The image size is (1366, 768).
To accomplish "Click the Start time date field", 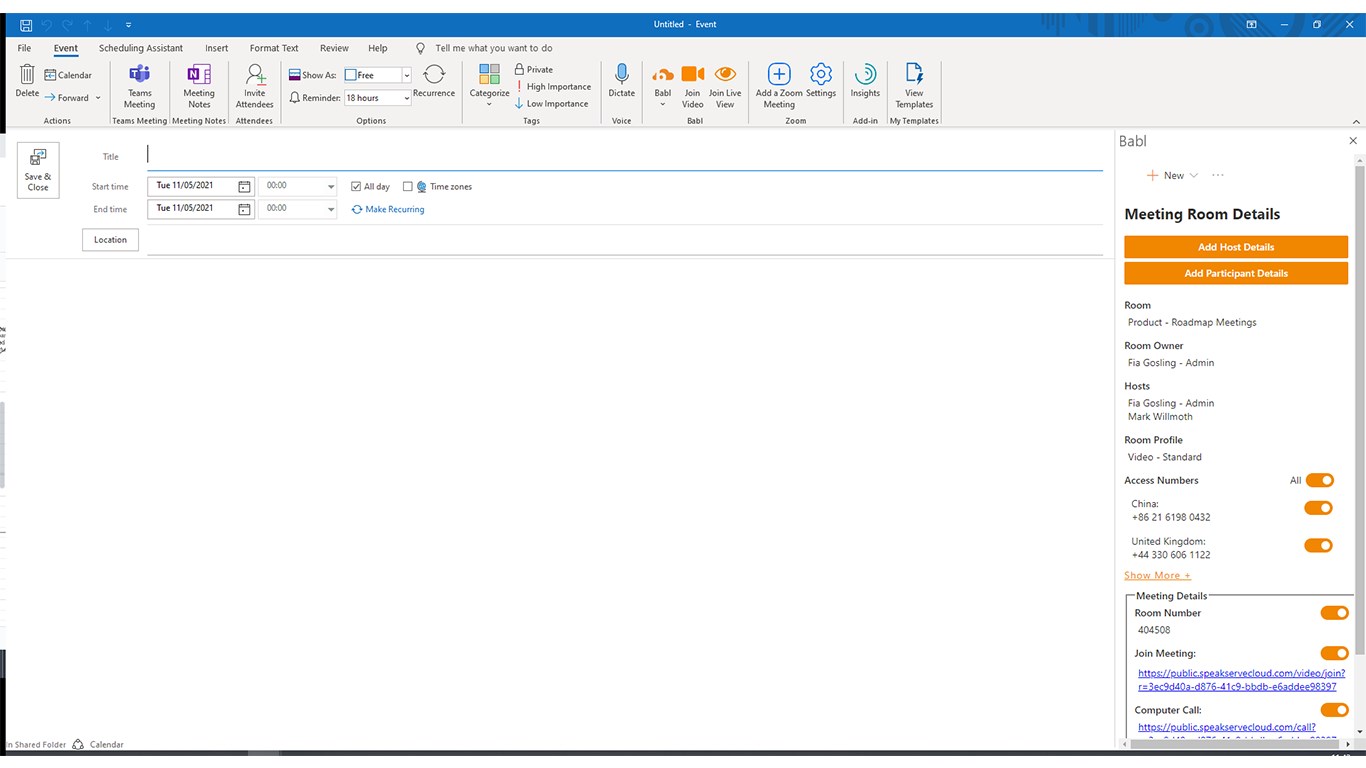I will [x=193, y=187].
